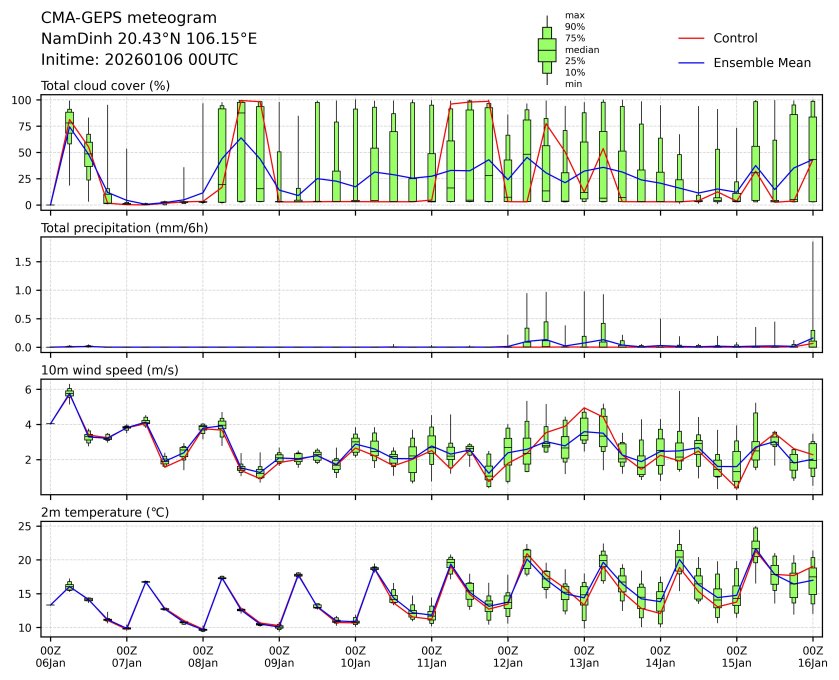This screenshot has width=839, height=680.
Task: Select the '2m temperature (℃)' panel title
Action: click(x=108, y=512)
